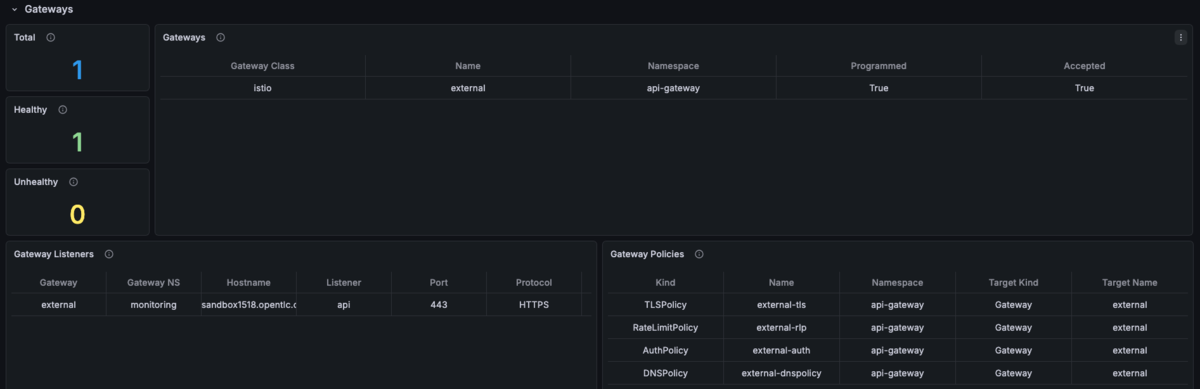Select the sandbox1518.opentlc hostname cell
Viewport: 1200px width, 389px height.
point(249,305)
